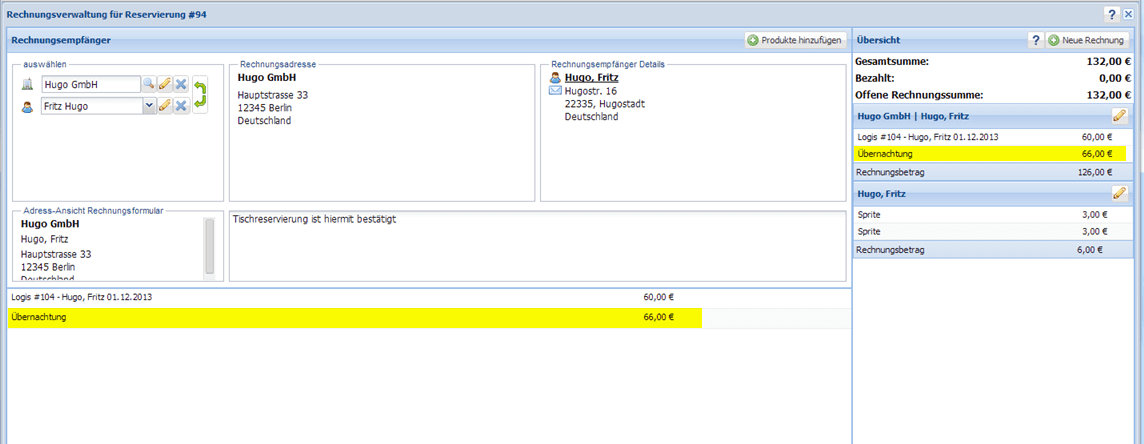Image resolution: width=1144 pixels, height=444 pixels.
Task: Edit the person Fritz Hugo with pencil icon
Action: [x=165, y=105]
